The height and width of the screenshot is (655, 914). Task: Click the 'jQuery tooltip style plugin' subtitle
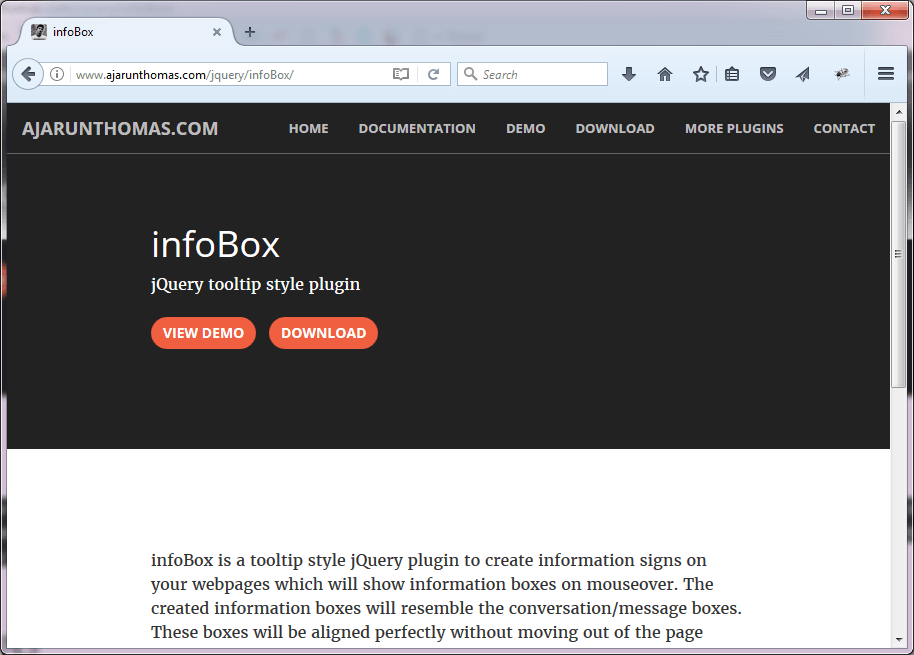point(255,284)
